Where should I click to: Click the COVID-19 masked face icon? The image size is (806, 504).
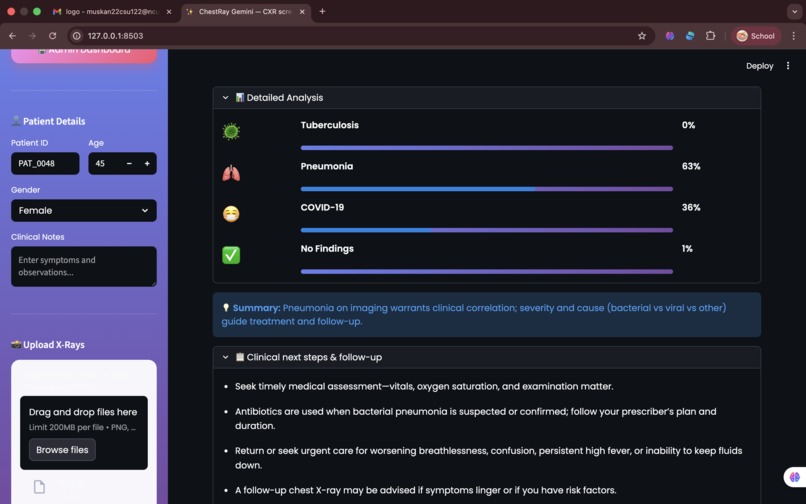point(231,214)
